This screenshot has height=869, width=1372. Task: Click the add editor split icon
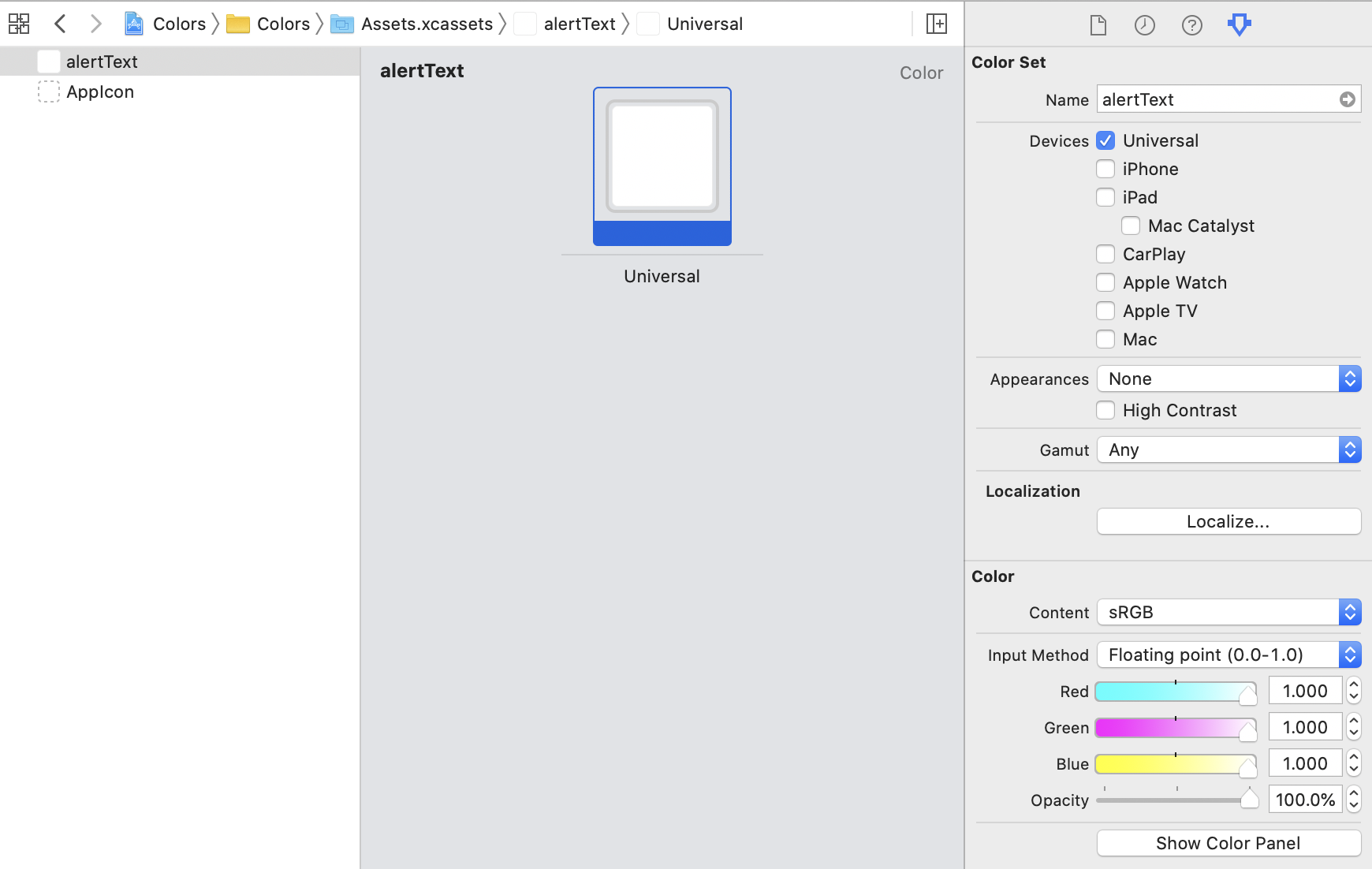pos(936,24)
